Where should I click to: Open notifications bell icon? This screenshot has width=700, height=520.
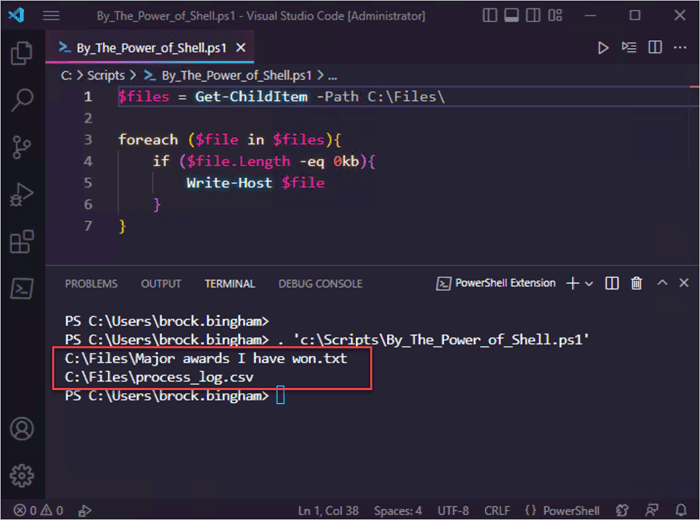pos(681,510)
